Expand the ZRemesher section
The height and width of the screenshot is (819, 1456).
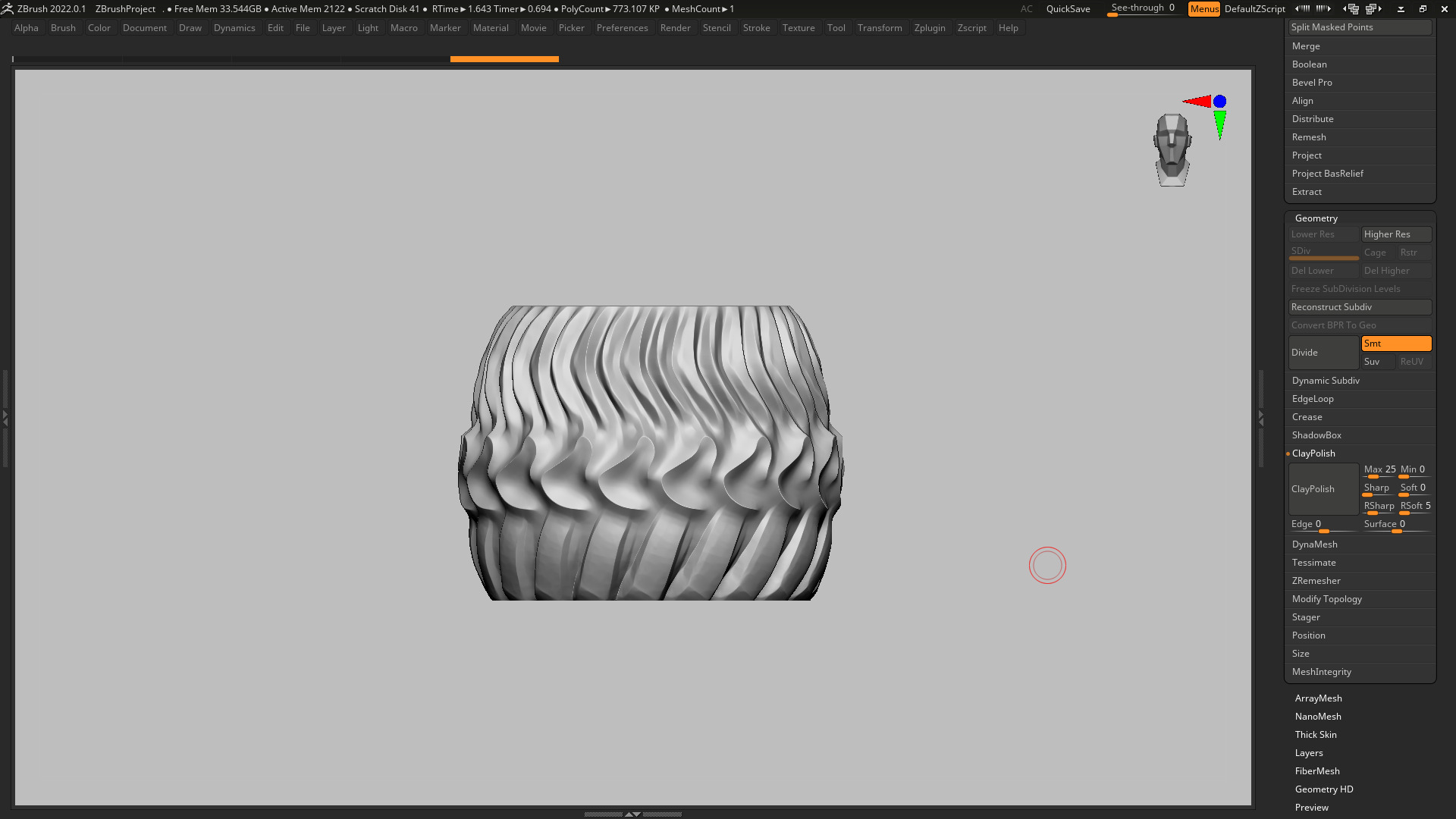(x=1316, y=581)
